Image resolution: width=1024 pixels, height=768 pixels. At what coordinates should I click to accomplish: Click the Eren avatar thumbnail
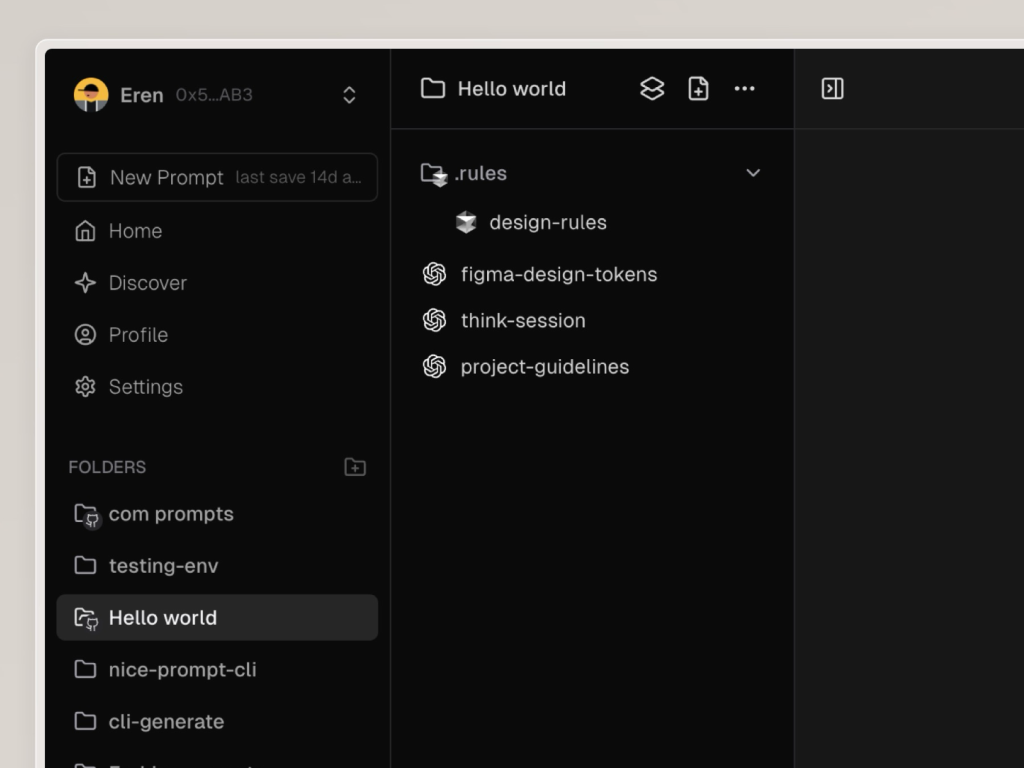92,94
